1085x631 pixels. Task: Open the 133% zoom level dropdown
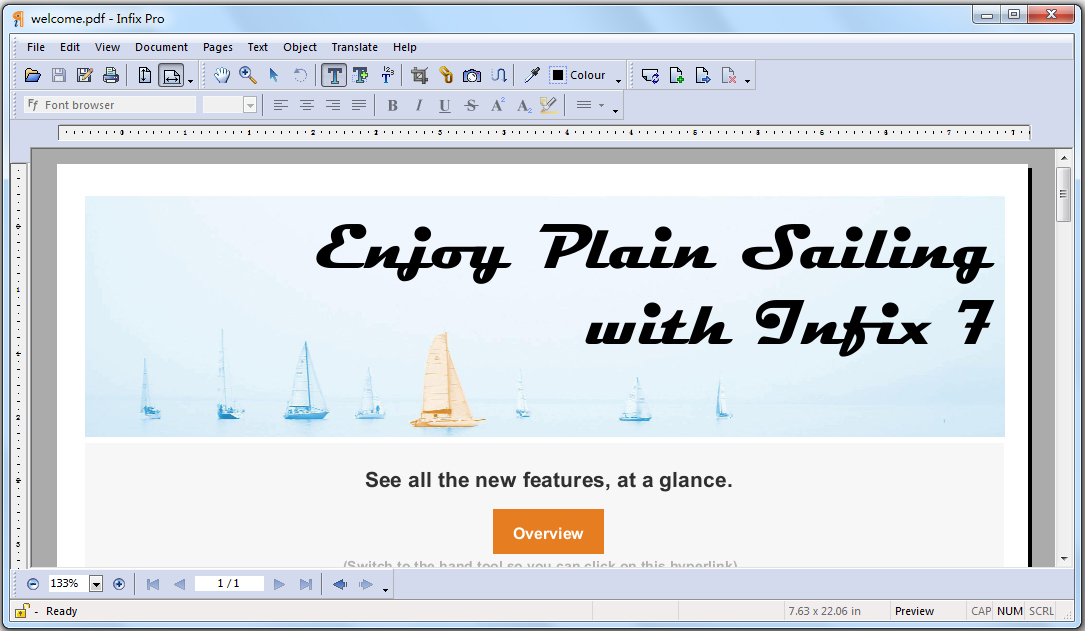(96, 584)
